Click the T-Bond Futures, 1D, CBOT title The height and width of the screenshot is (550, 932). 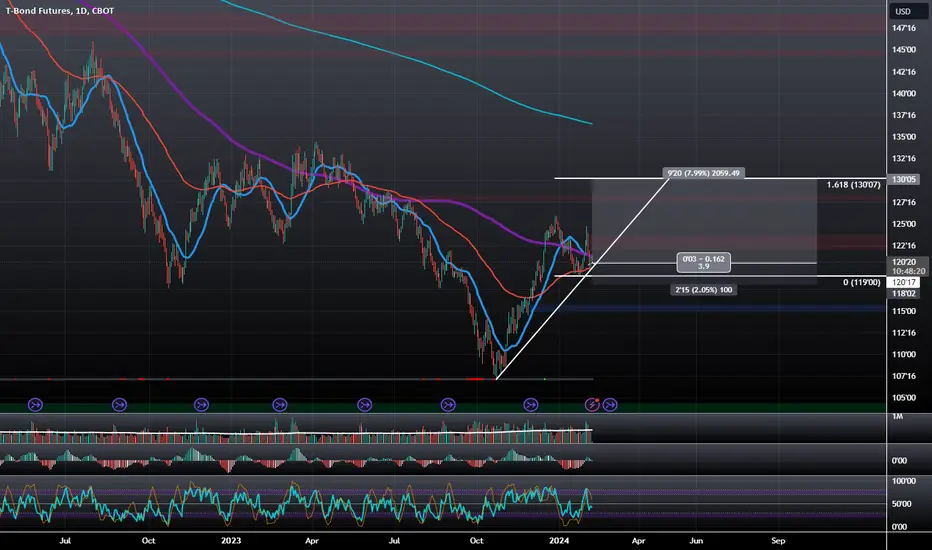click(60, 11)
